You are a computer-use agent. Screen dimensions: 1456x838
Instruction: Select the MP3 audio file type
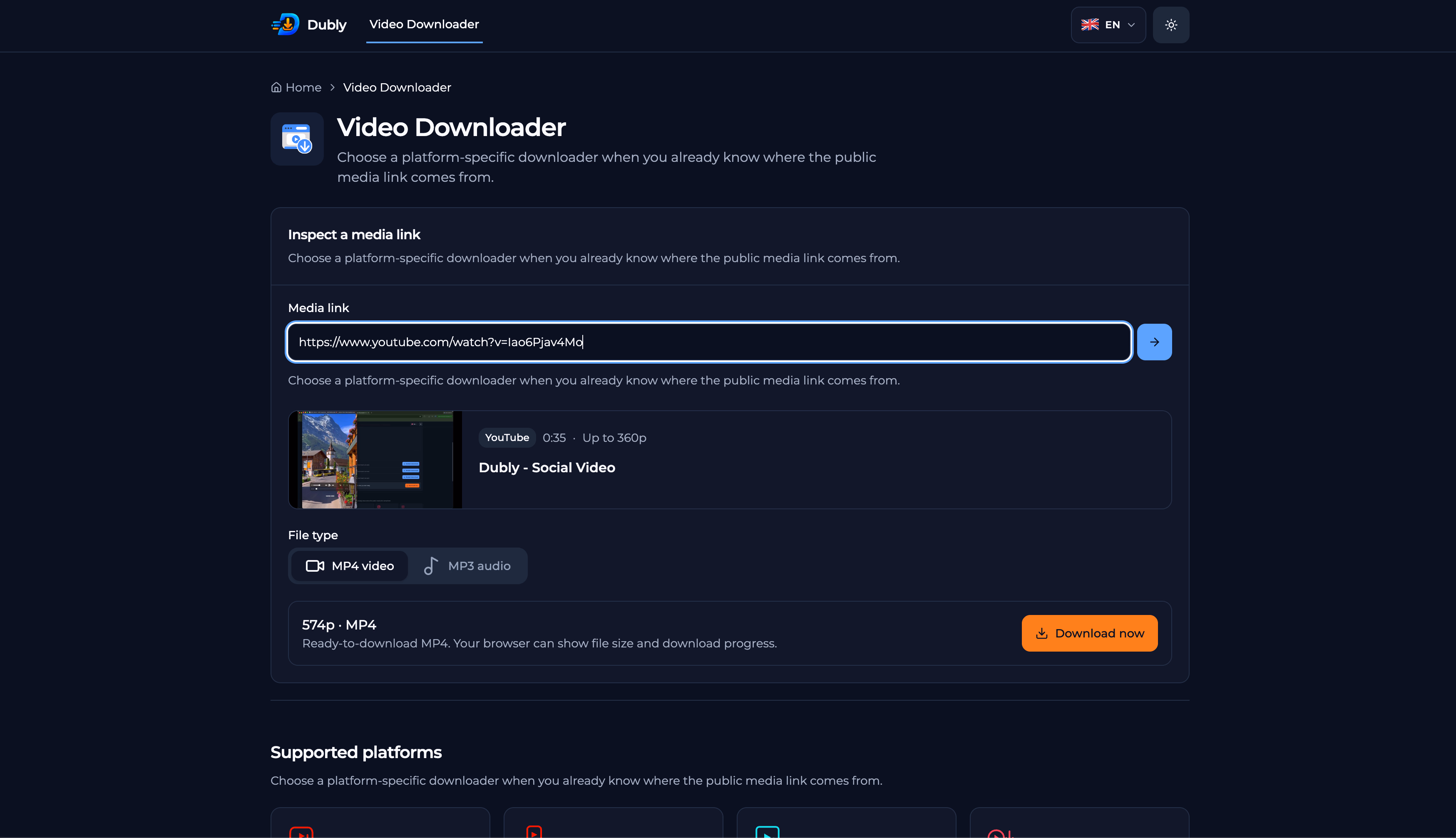467,566
